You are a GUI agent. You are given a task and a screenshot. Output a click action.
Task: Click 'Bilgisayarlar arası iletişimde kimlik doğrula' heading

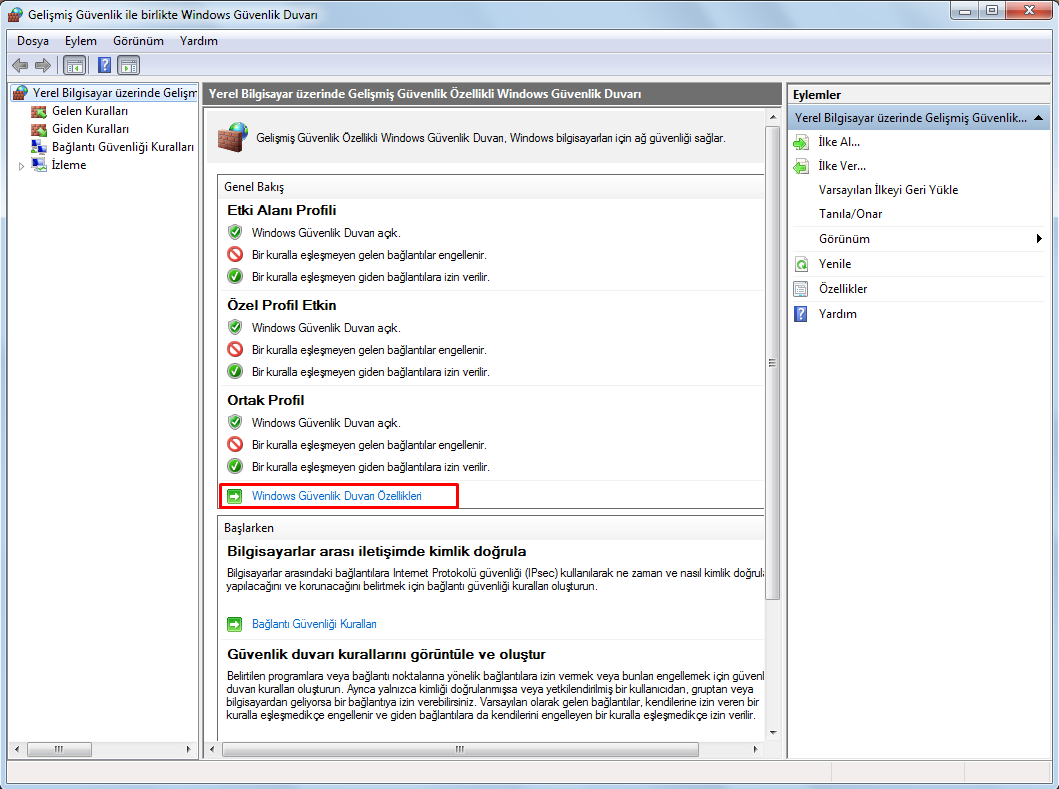click(376, 551)
